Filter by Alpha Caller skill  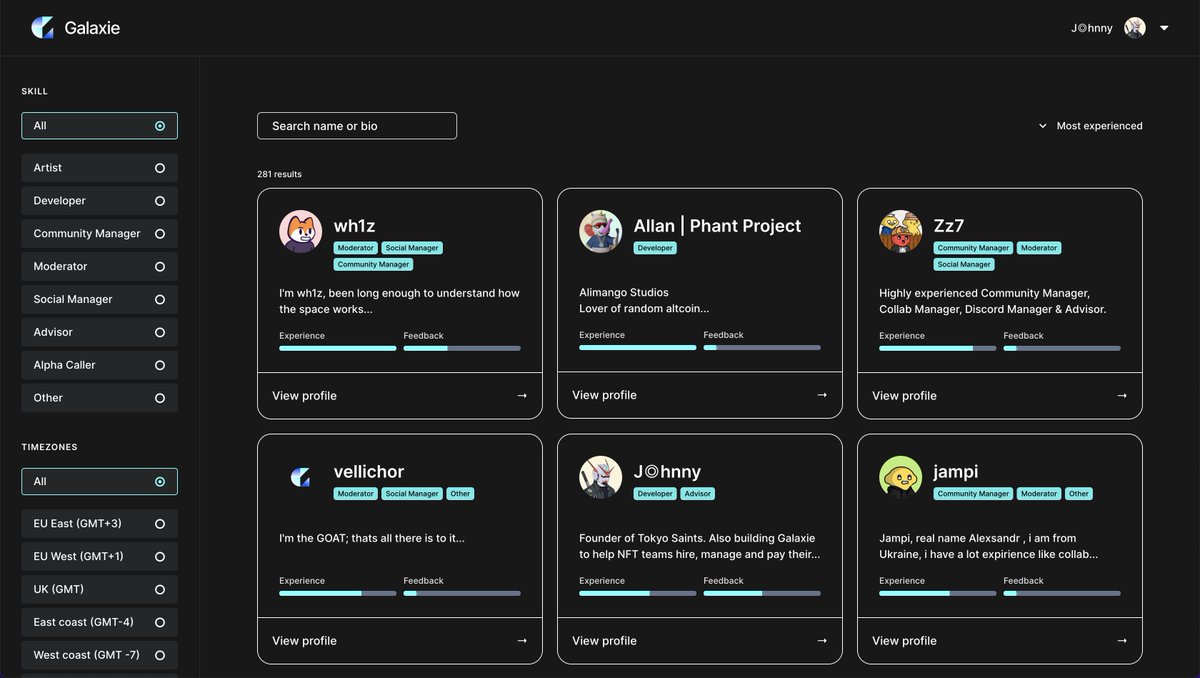(99, 365)
